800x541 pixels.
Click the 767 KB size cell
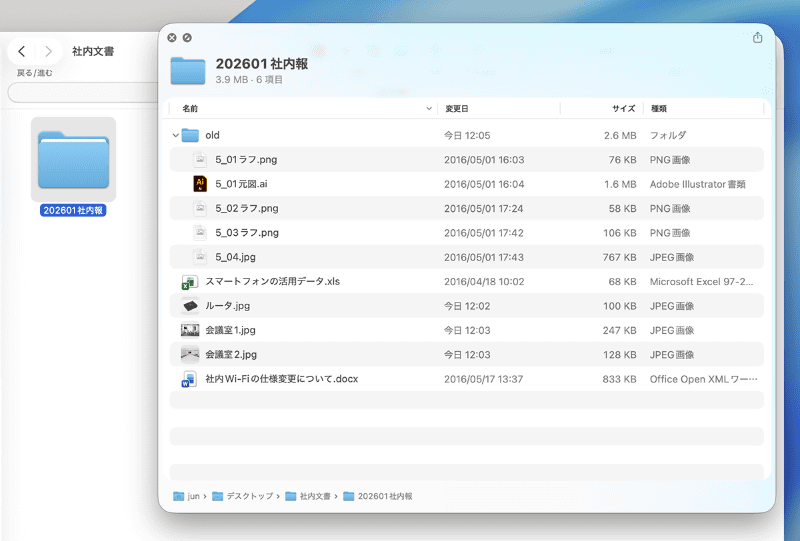[619, 257]
